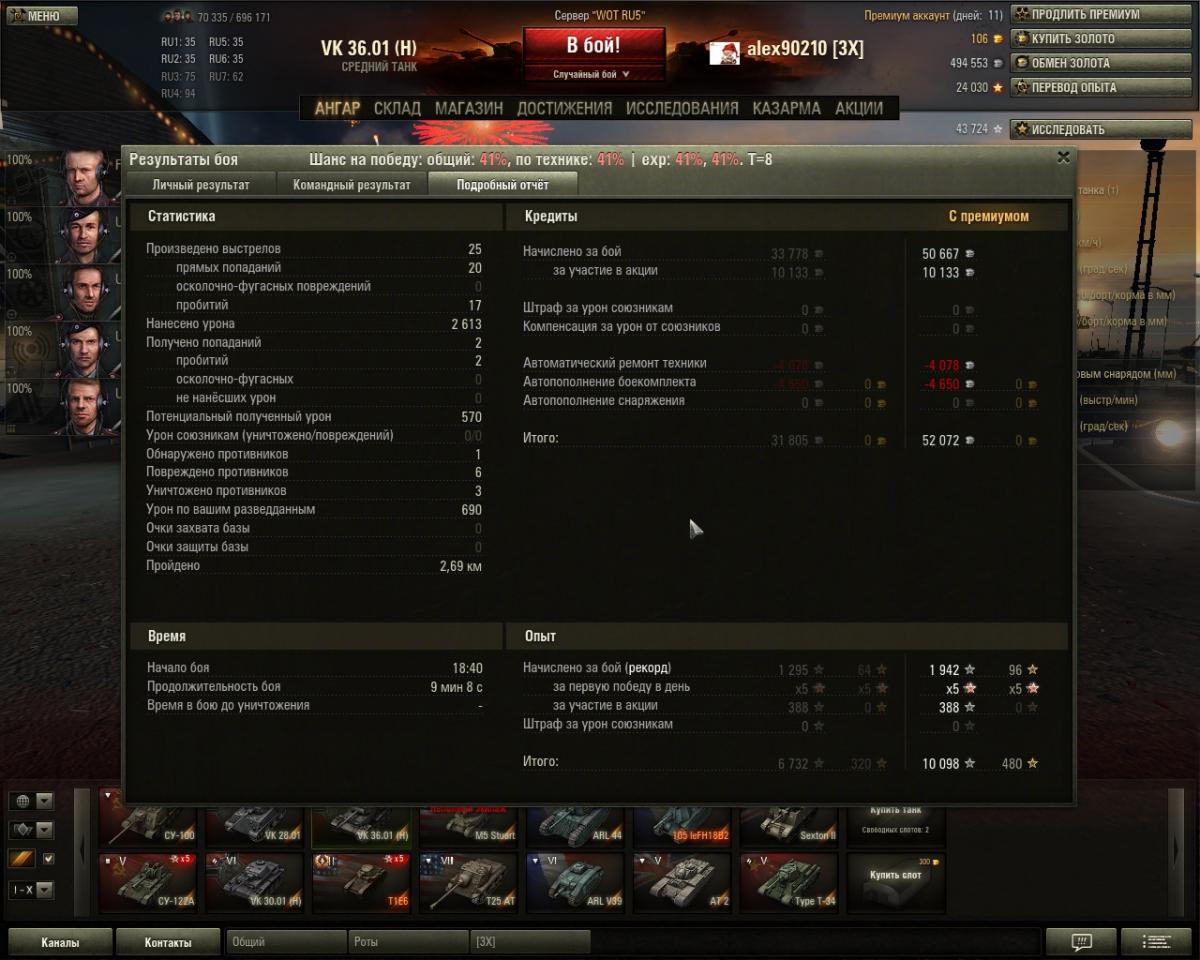Select AT 2 tank in carousel
Screen dimensions: 1200x960
tap(683, 881)
